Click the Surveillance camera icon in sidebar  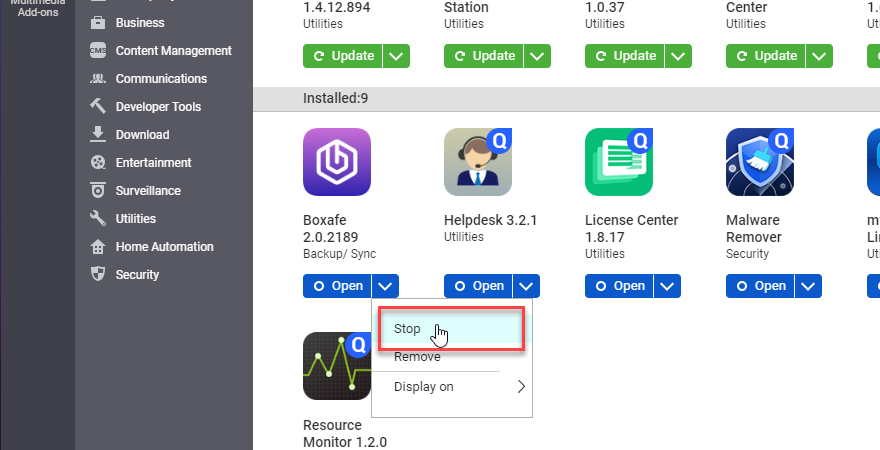[98, 191]
